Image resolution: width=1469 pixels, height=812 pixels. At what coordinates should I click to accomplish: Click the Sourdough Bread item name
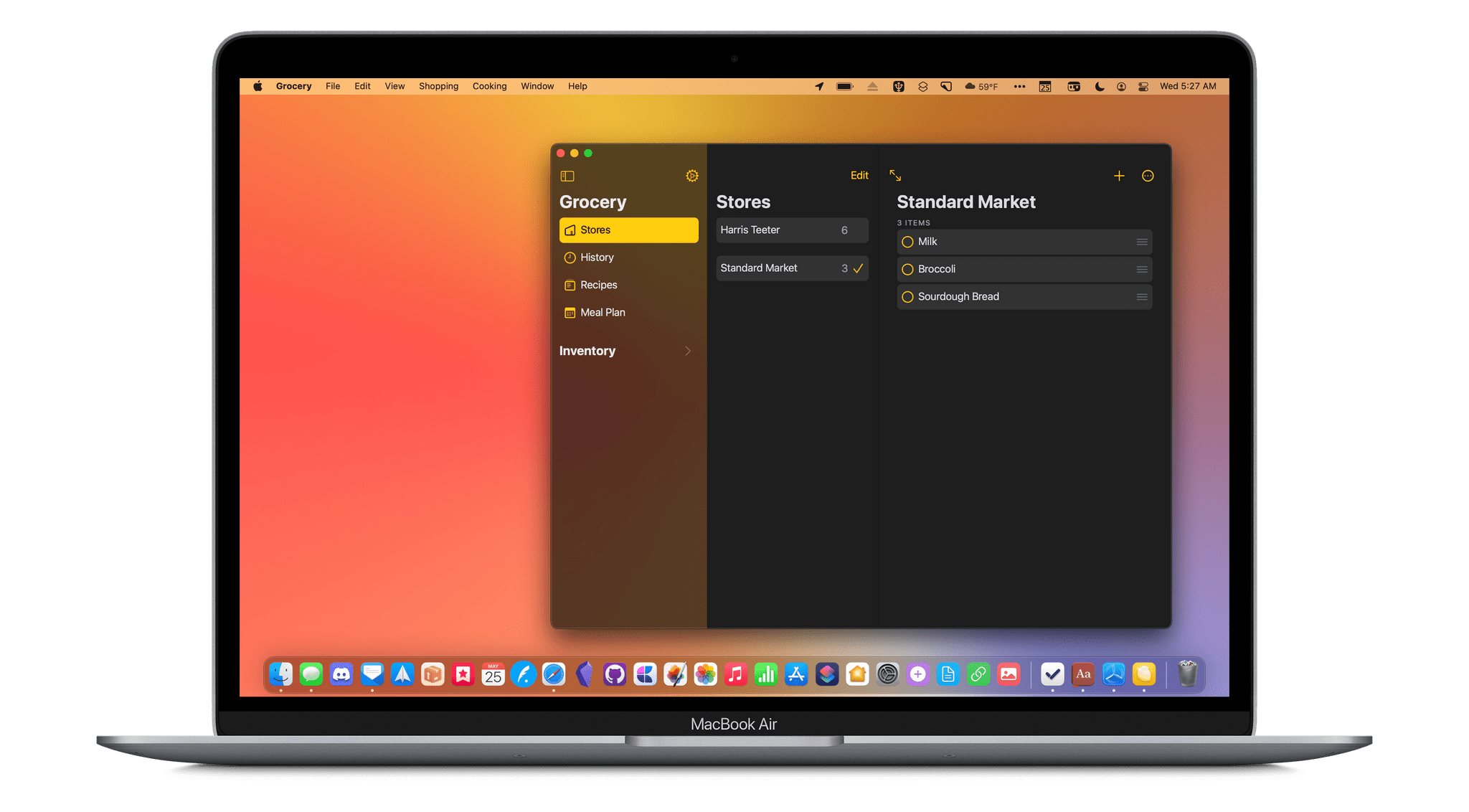(x=958, y=297)
